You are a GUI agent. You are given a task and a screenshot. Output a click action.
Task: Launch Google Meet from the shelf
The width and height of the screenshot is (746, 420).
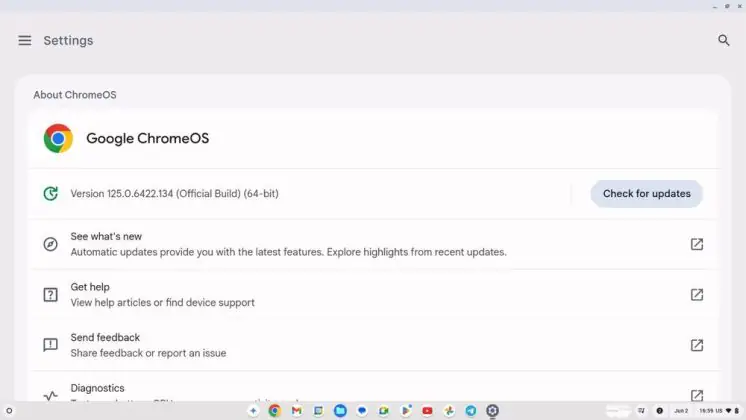tap(384, 410)
